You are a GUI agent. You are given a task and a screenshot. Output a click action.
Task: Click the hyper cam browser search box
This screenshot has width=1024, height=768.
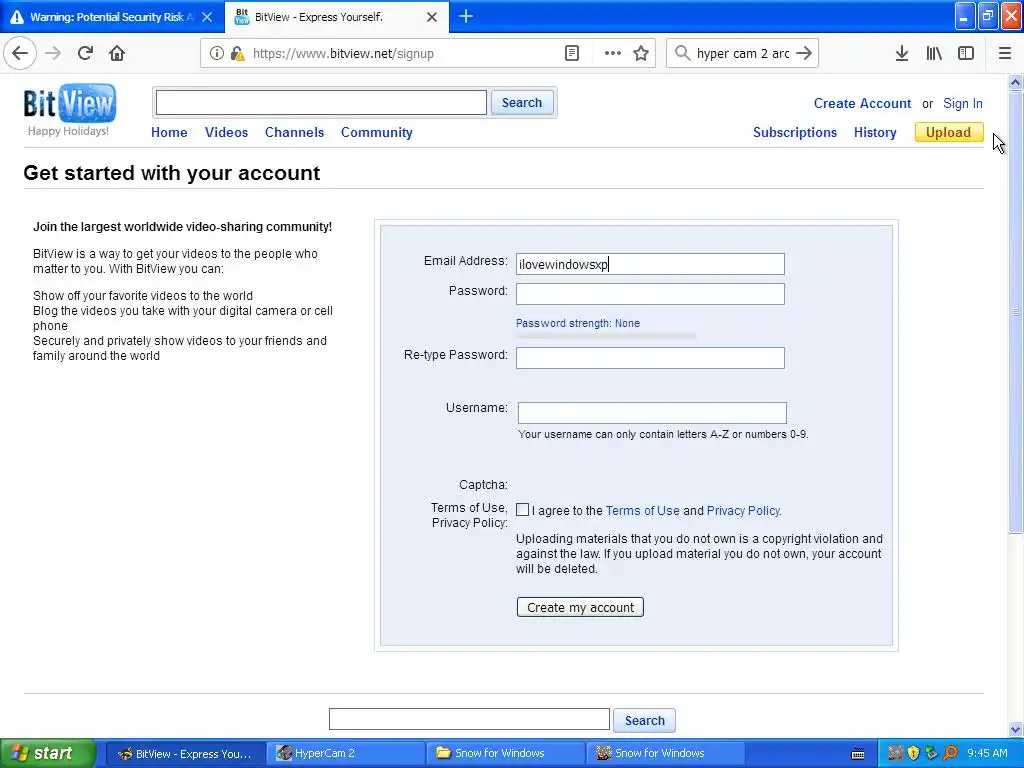[743, 54]
